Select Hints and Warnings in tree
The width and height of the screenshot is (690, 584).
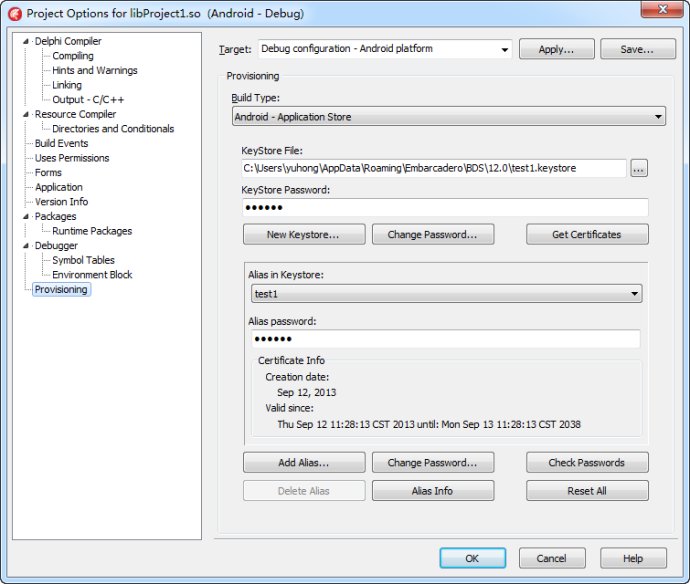[95, 70]
